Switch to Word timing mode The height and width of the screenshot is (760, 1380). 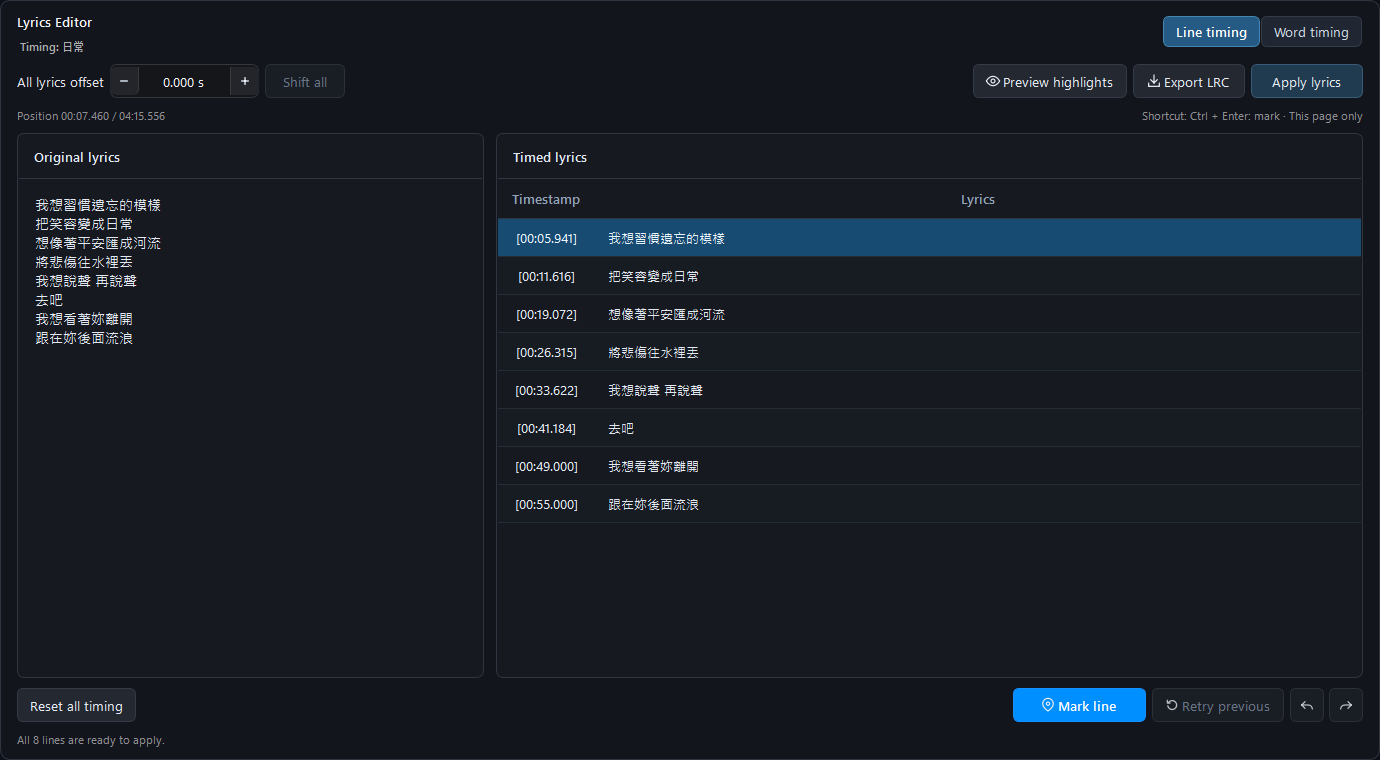[x=1311, y=32]
